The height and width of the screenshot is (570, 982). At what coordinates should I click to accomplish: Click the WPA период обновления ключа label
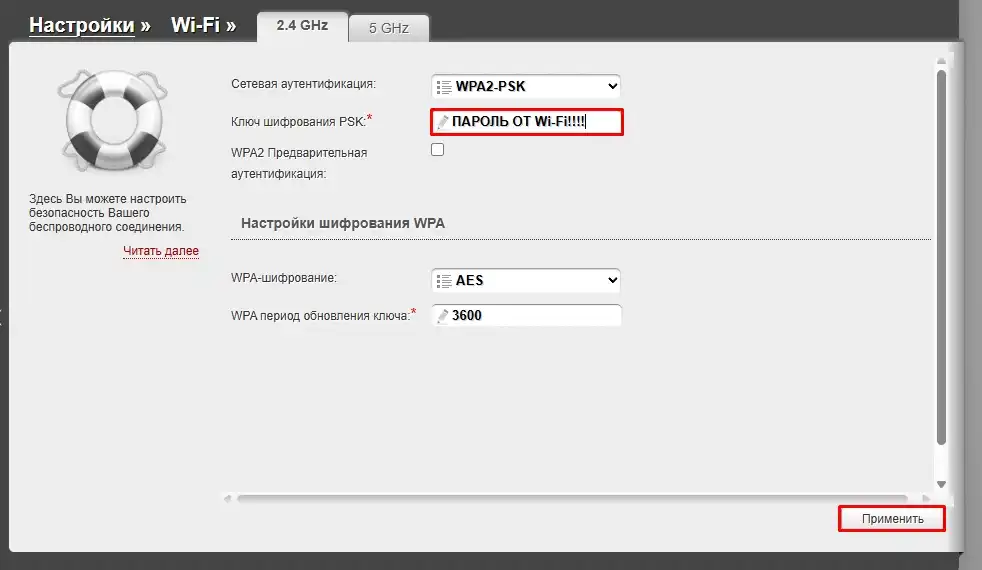pos(320,316)
